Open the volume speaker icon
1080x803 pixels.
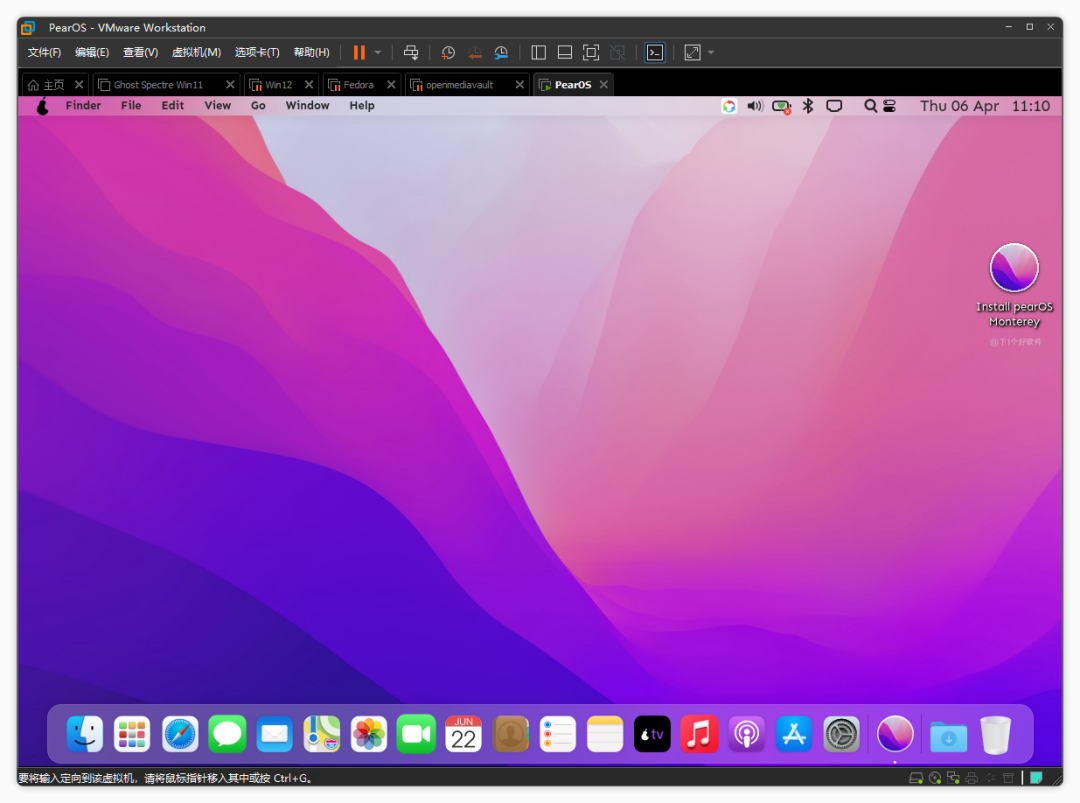(x=754, y=106)
